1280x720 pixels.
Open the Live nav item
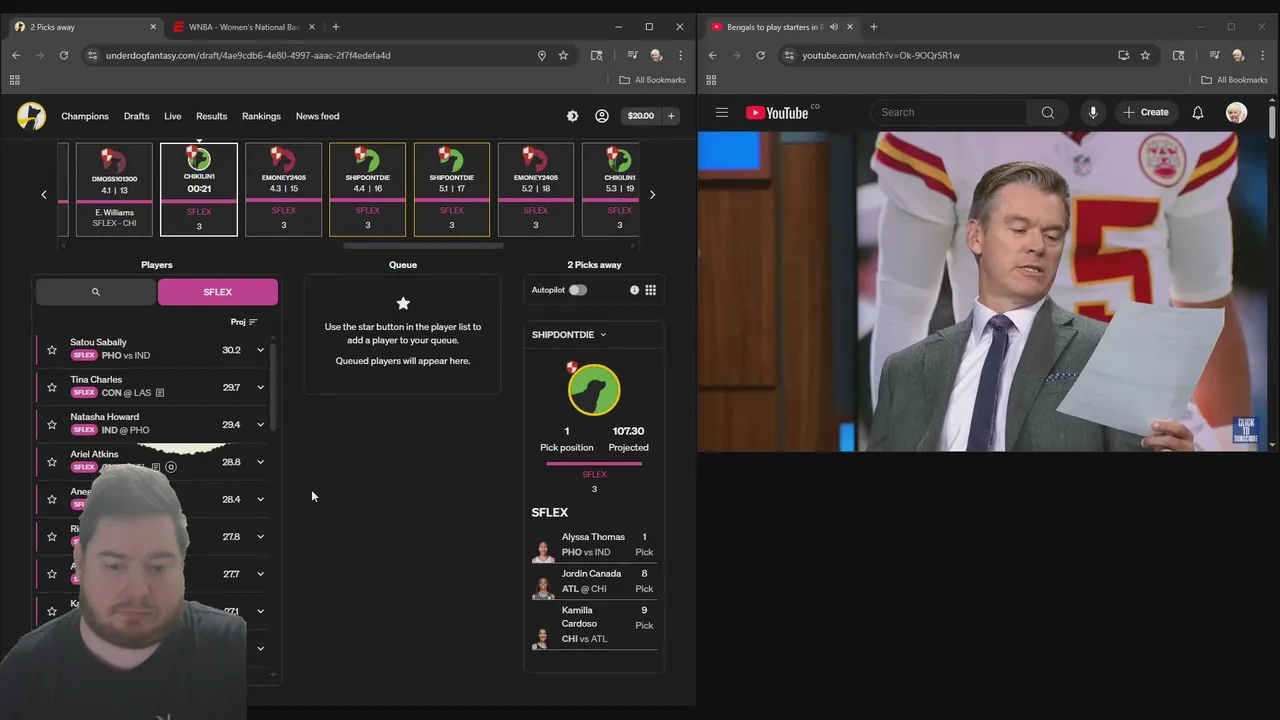173,116
